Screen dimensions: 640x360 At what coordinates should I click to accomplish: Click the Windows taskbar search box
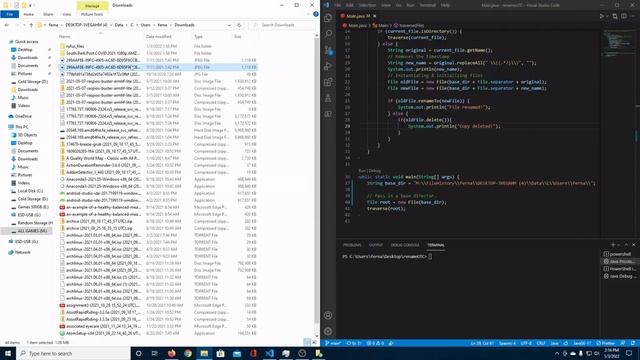click(73, 353)
